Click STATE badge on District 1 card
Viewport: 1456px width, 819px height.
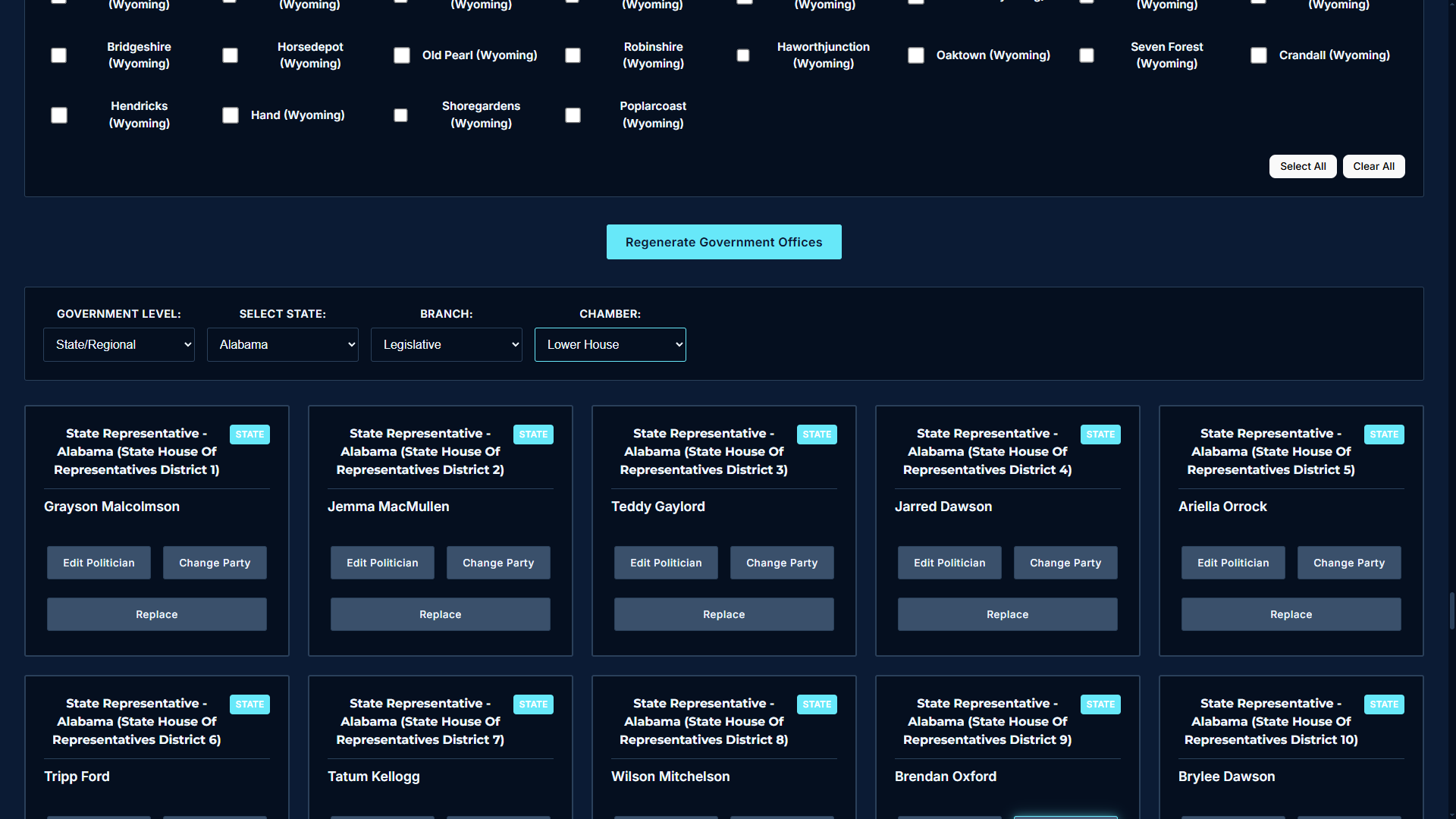point(249,435)
